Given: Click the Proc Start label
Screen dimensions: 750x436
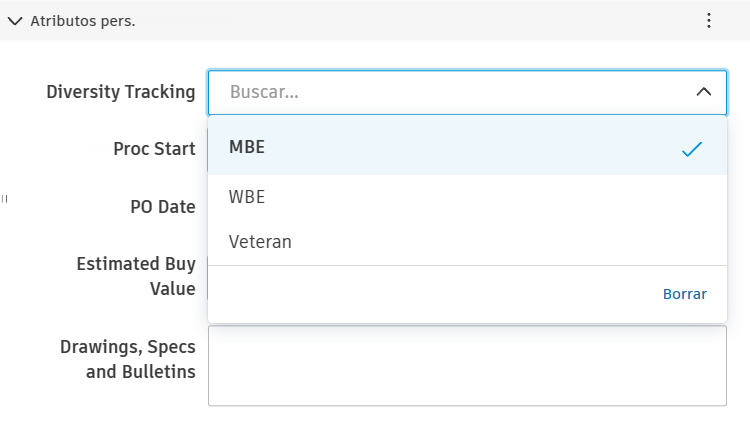Looking at the screenshot, I should pos(154,149).
